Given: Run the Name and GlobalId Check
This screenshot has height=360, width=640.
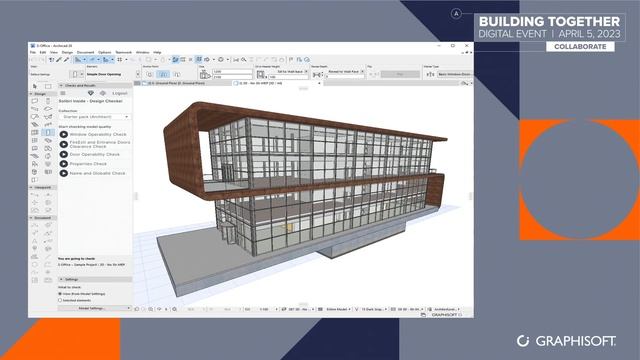Looking at the screenshot, I should (x=64, y=173).
